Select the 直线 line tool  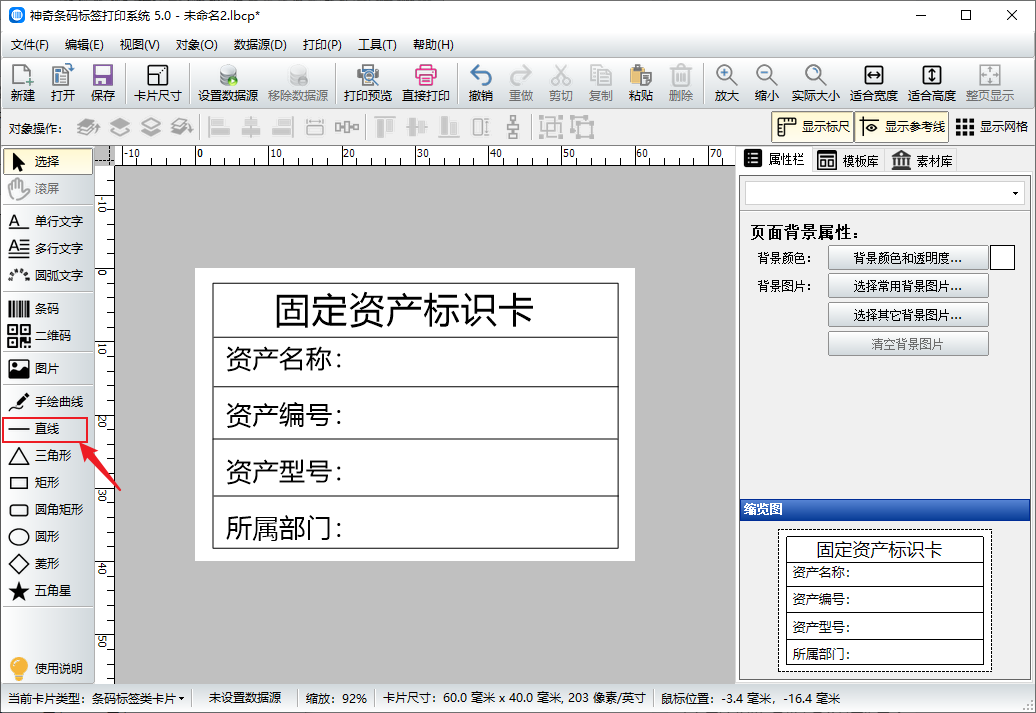coord(46,429)
